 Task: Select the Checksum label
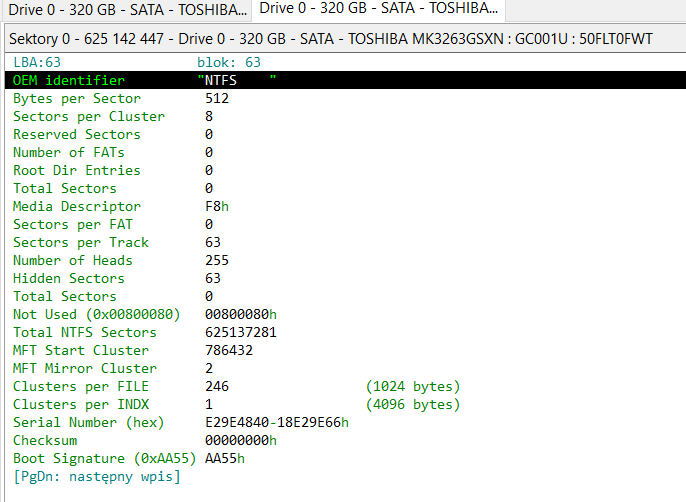coord(45,440)
